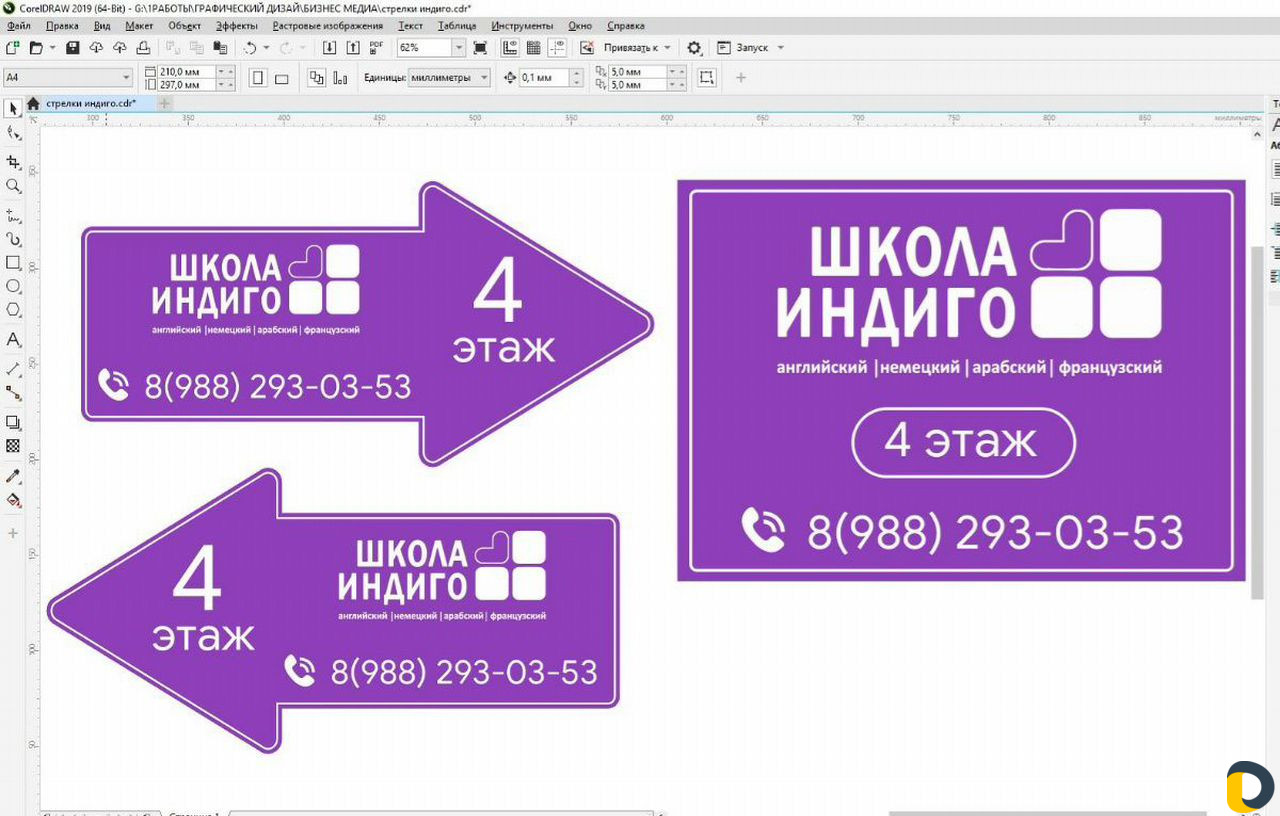This screenshot has width=1280, height=816.
Task: Click nudge distance spinner arrows
Action: [577, 77]
